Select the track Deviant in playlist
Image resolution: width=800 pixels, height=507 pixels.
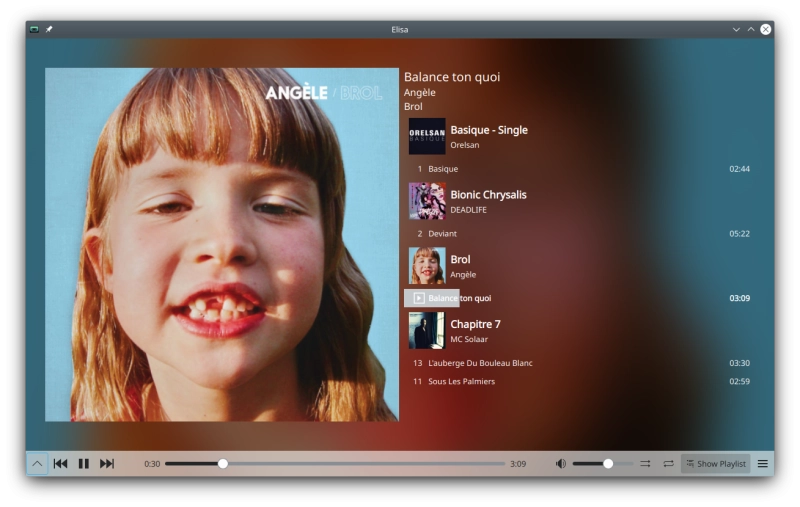[x=580, y=234]
